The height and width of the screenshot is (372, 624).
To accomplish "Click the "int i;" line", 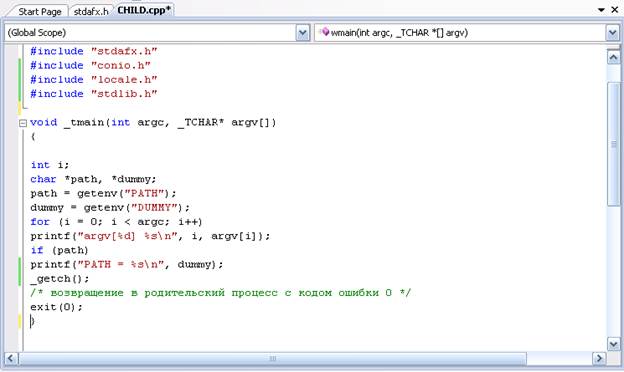I will pos(50,165).
